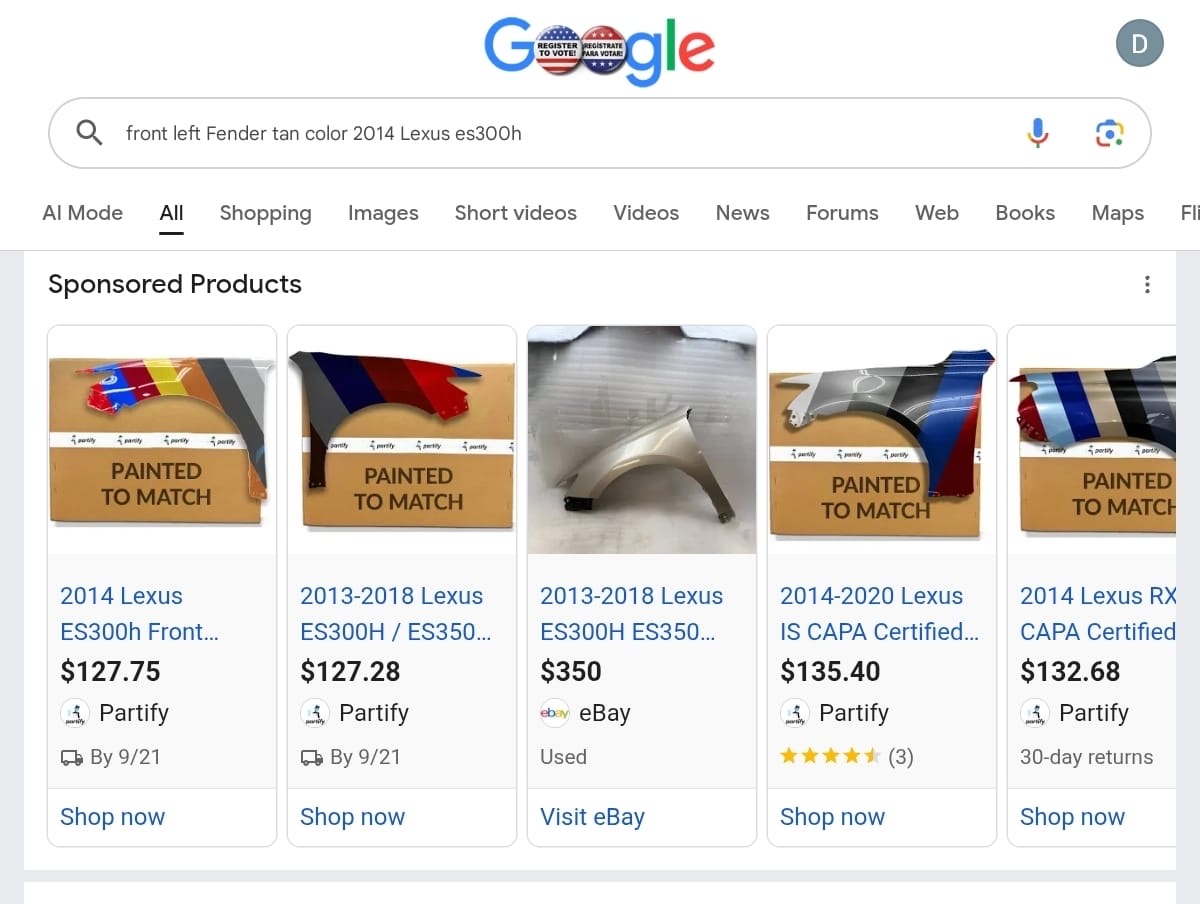Select the Forums tab
This screenshot has width=1200, height=904.
842,213
